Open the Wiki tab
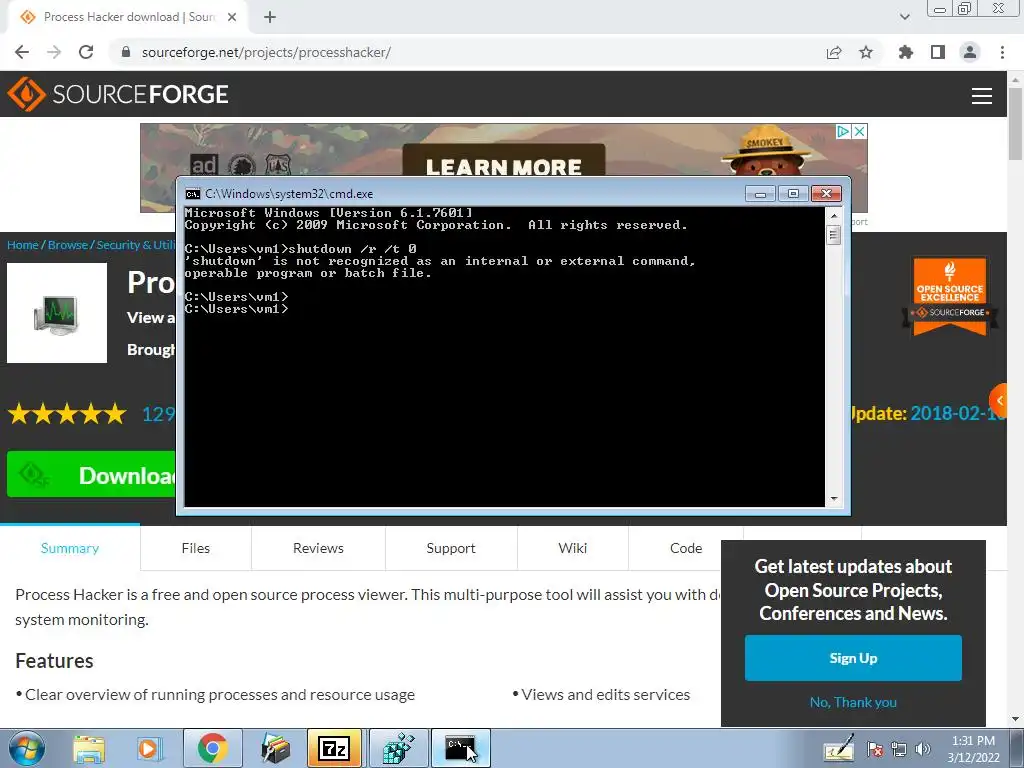The height and width of the screenshot is (768, 1024). [x=573, y=548]
